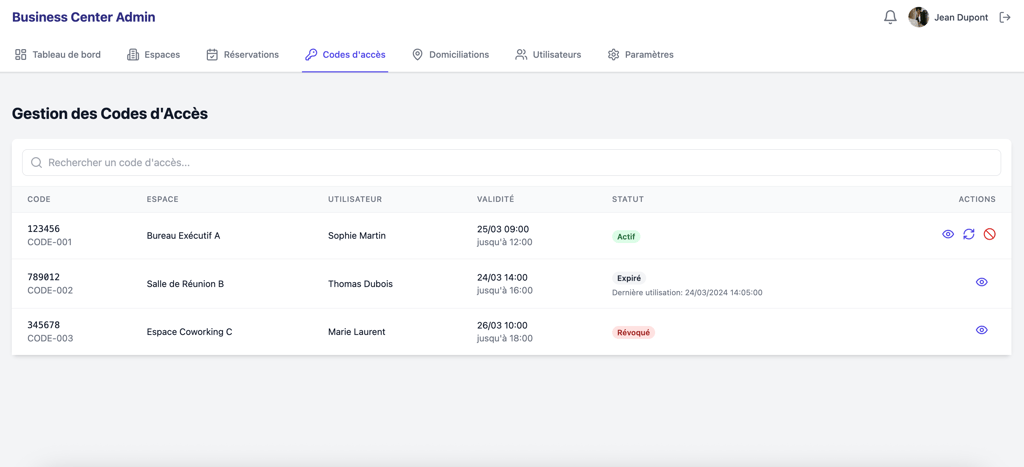Click user Marie Laurent
The image size is (1024, 467).
tap(357, 332)
